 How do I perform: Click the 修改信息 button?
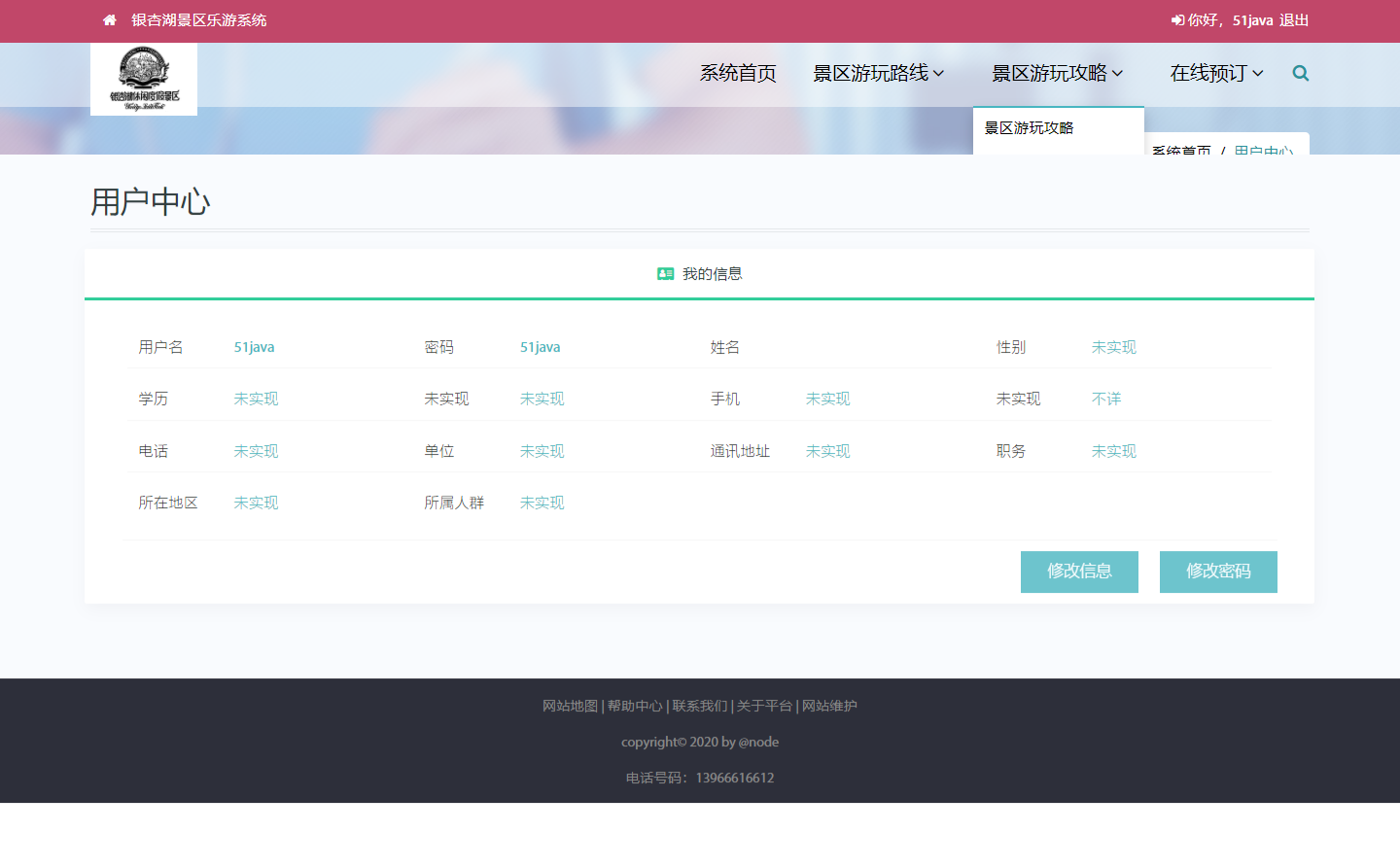[1079, 572]
